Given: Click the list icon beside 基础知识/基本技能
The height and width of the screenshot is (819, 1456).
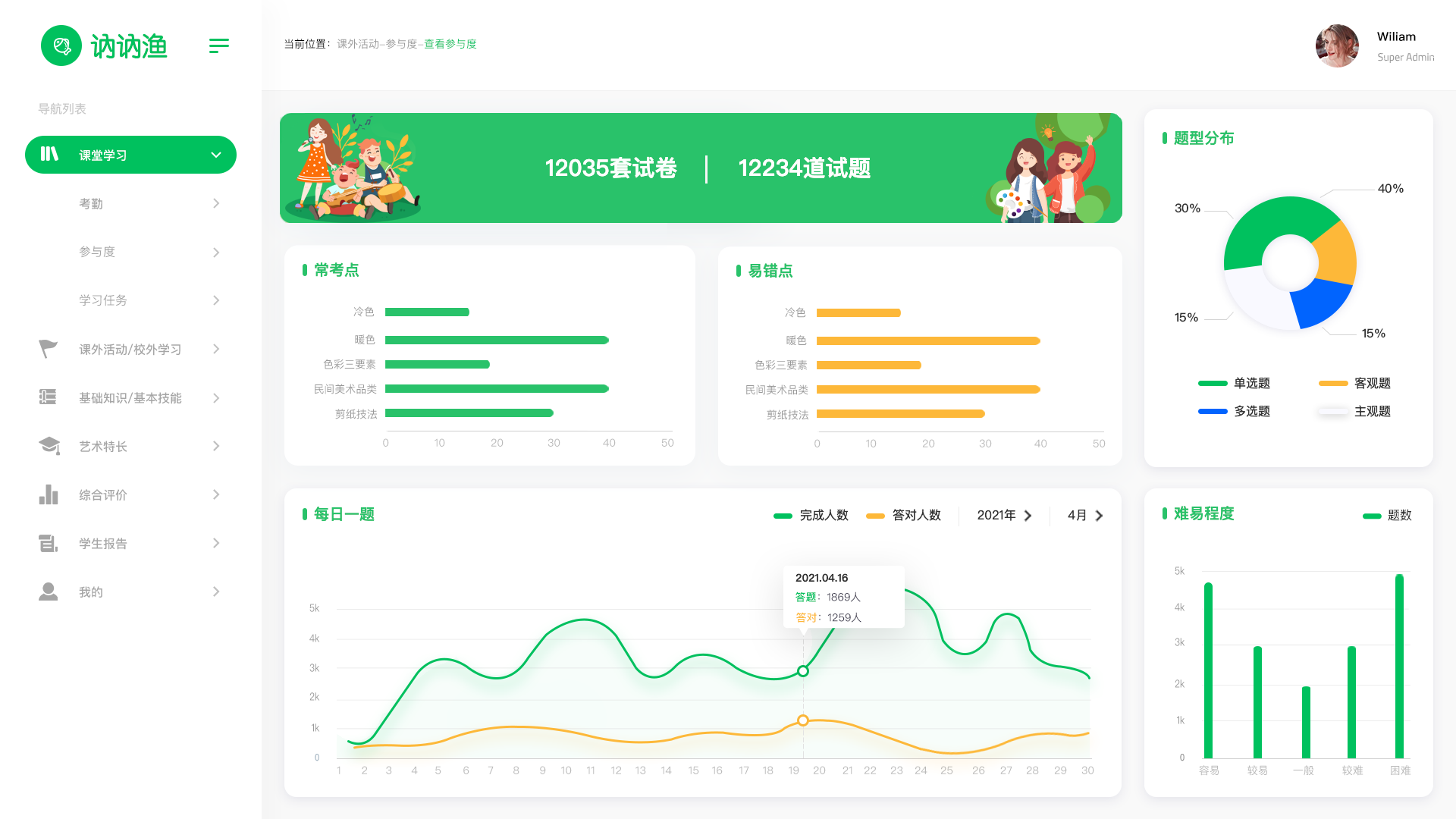Looking at the screenshot, I should tap(48, 397).
